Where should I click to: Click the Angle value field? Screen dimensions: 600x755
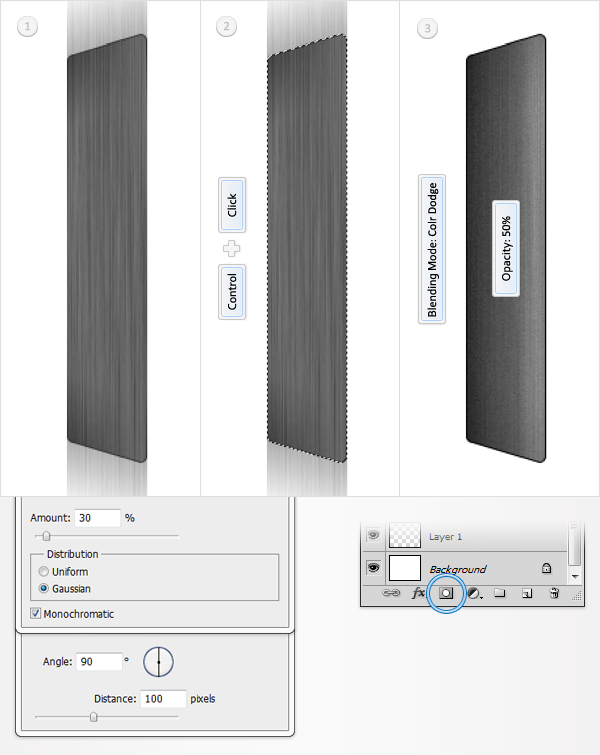(99, 662)
